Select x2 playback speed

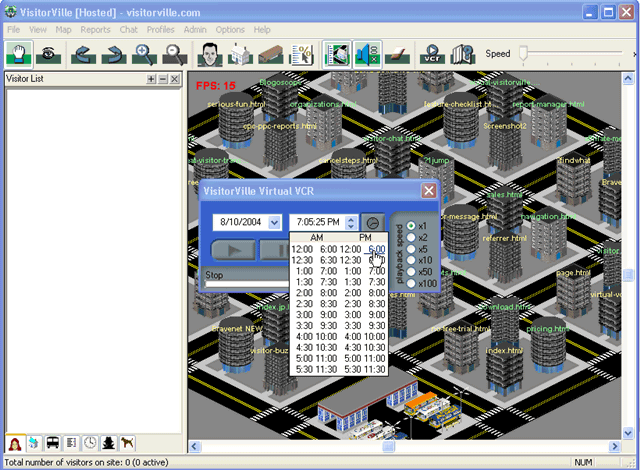click(411, 237)
